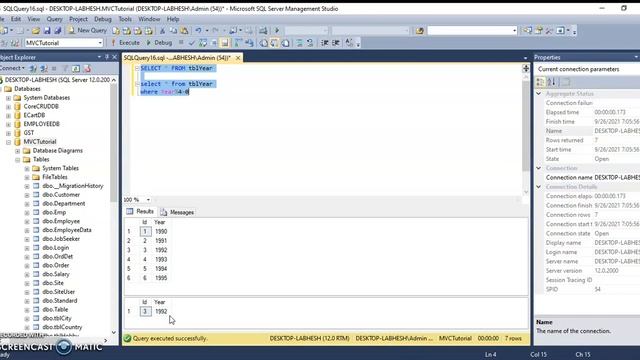
Task: Click the Undo arrow icon
Action: click(198, 31)
